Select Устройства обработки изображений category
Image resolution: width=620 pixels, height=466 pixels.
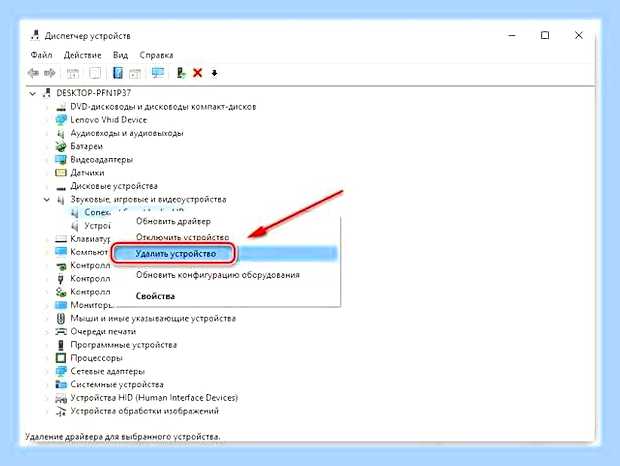(x=144, y=411)
